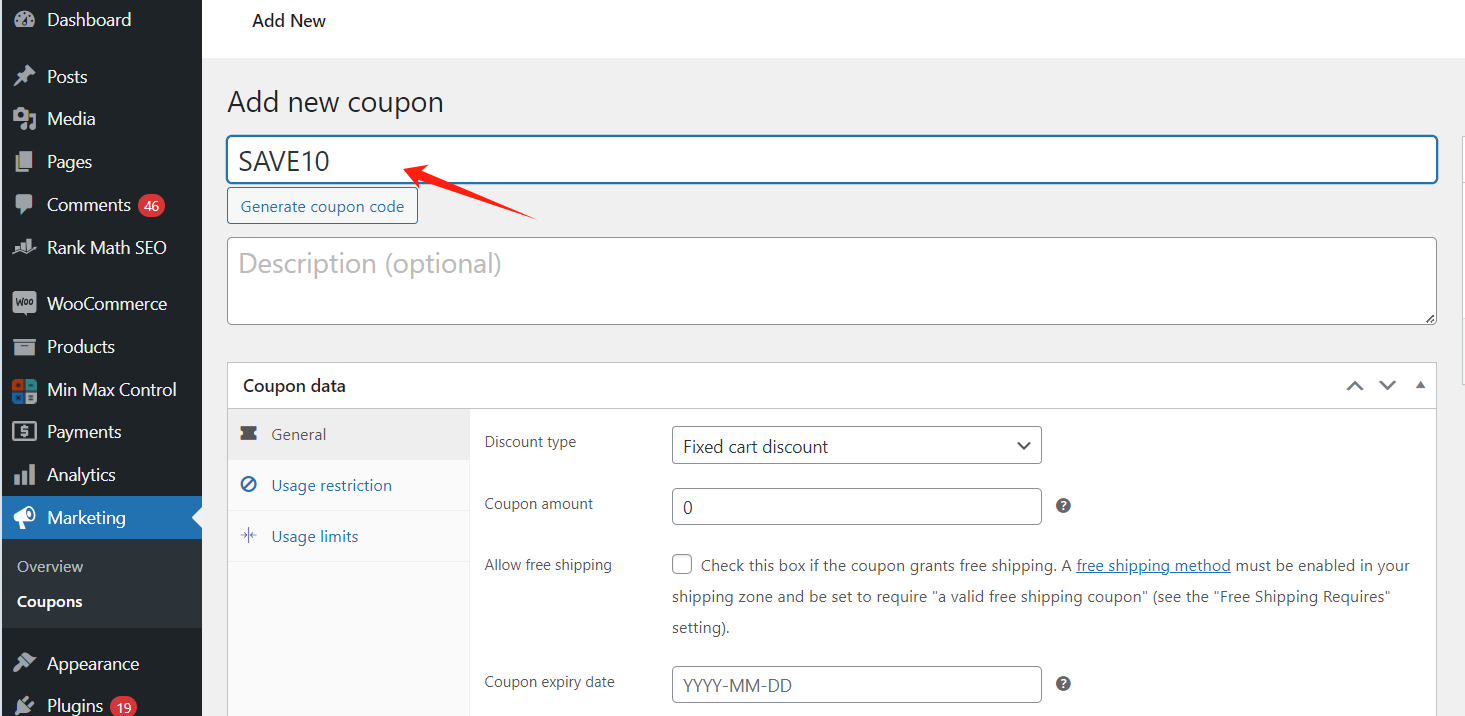Click the Min Max Control icon
This screenshot has width=1465, height=716.
click(x=25, y=390)
